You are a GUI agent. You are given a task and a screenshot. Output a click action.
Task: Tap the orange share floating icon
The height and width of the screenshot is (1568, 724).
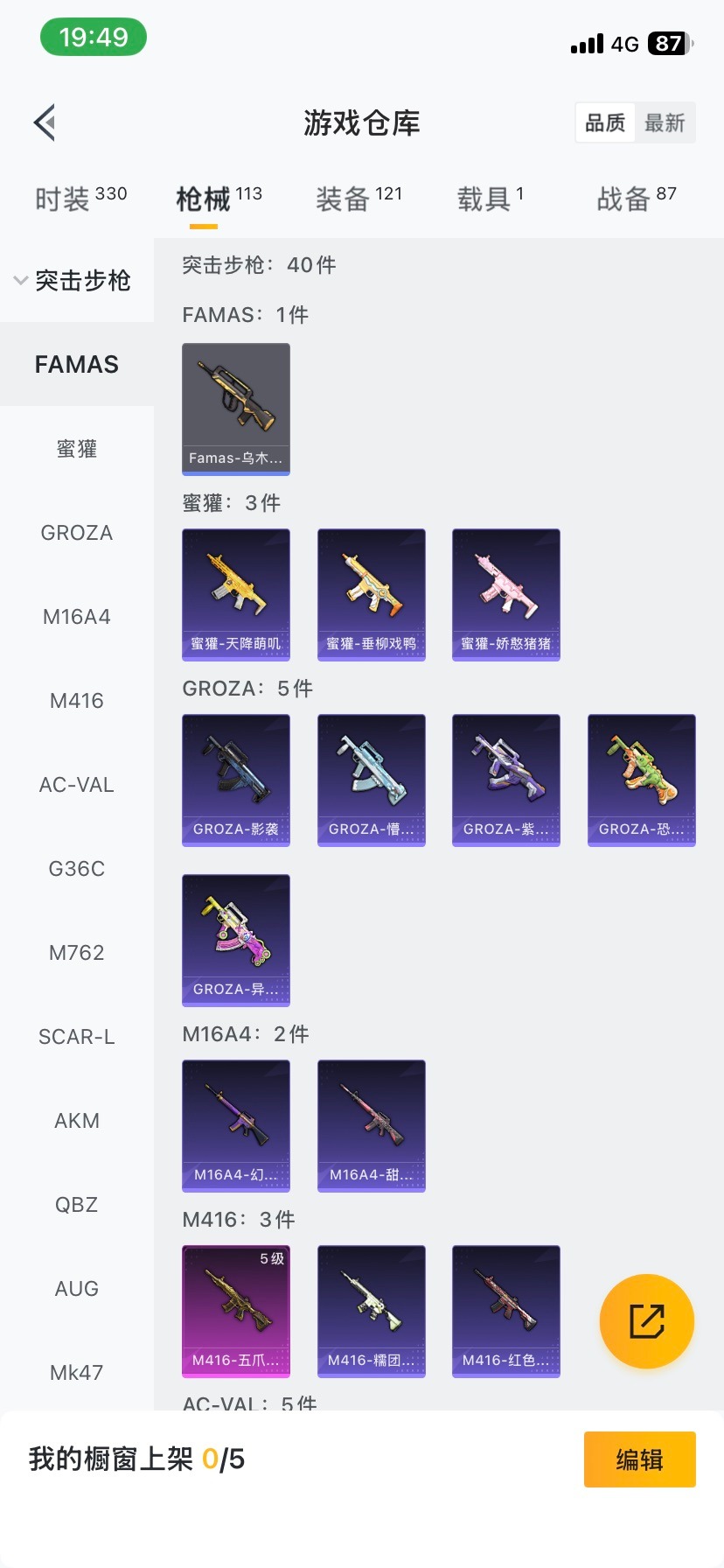tap(647, 1321)
